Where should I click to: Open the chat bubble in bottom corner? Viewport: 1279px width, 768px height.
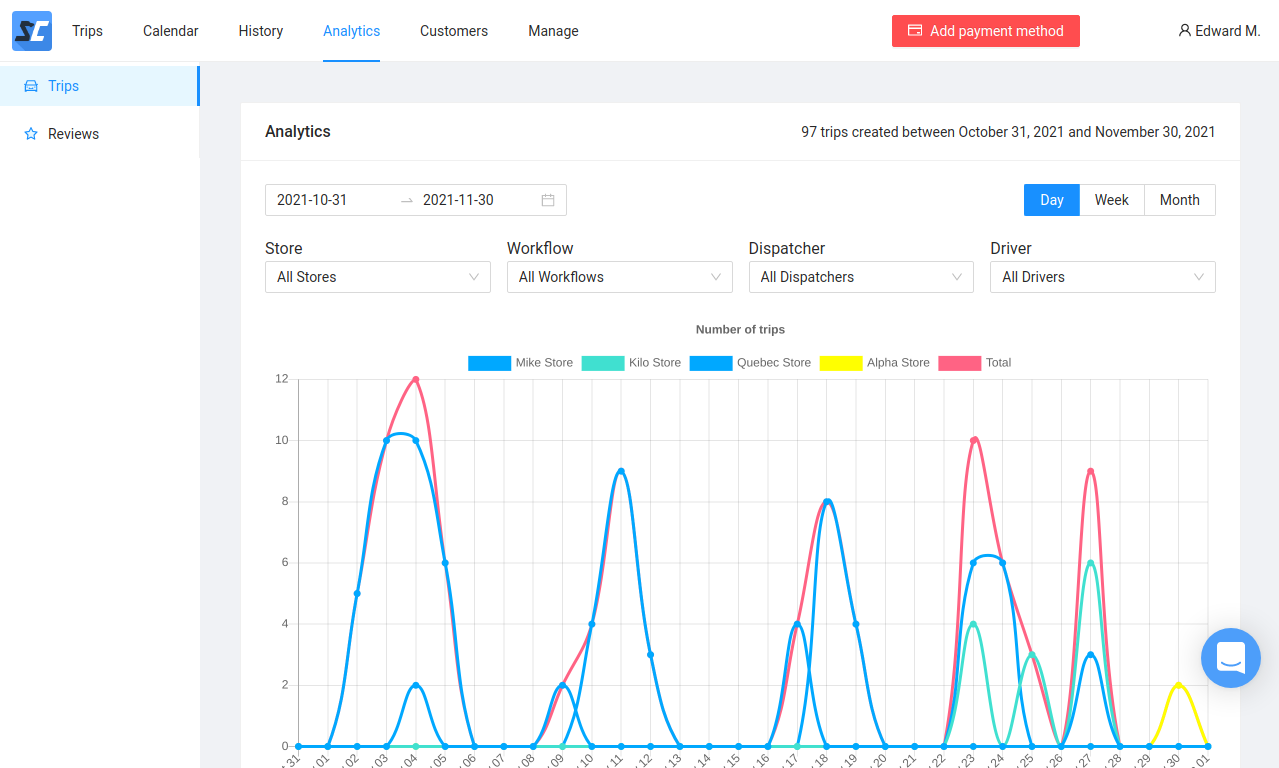1230,658
